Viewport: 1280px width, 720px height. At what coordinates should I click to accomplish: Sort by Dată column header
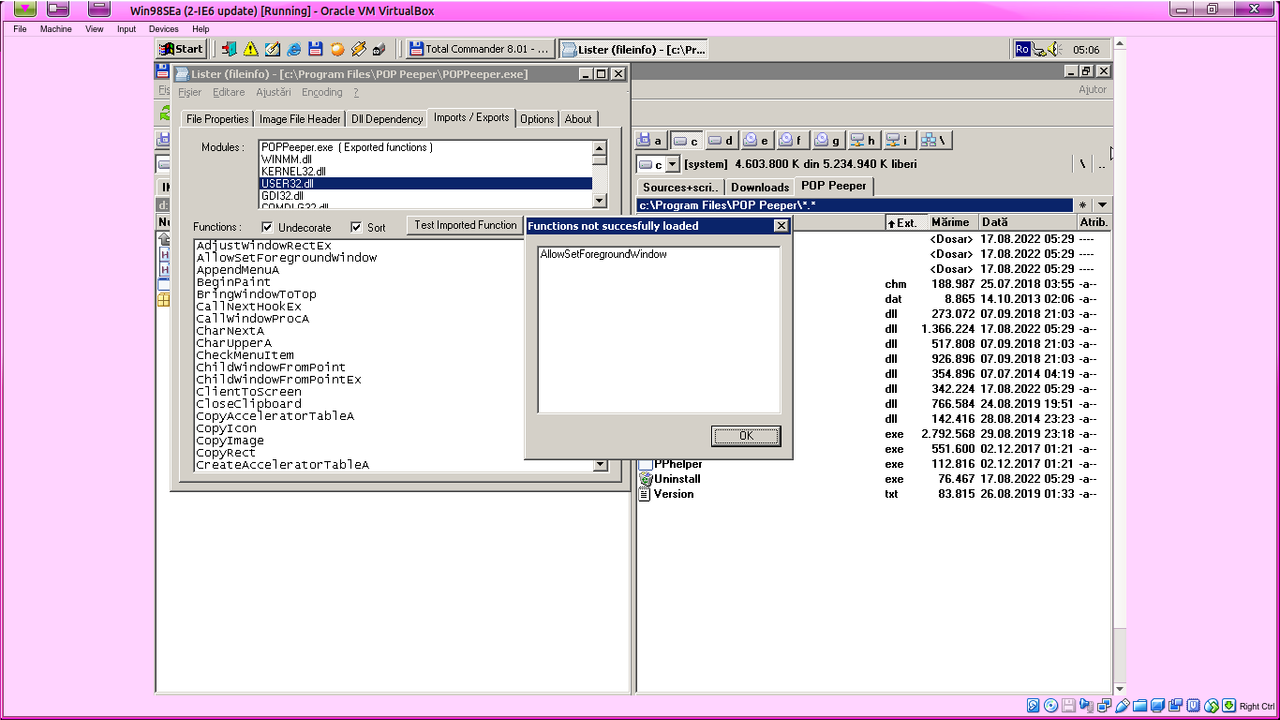point(1026,222)
